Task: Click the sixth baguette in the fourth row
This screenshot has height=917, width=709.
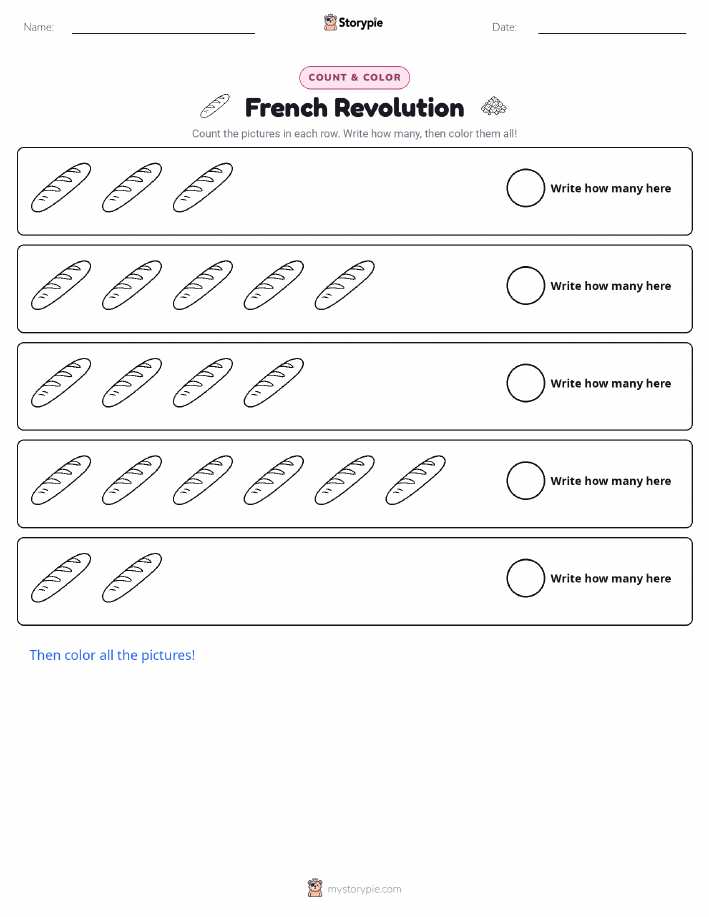Action: (x=415, y=480)
